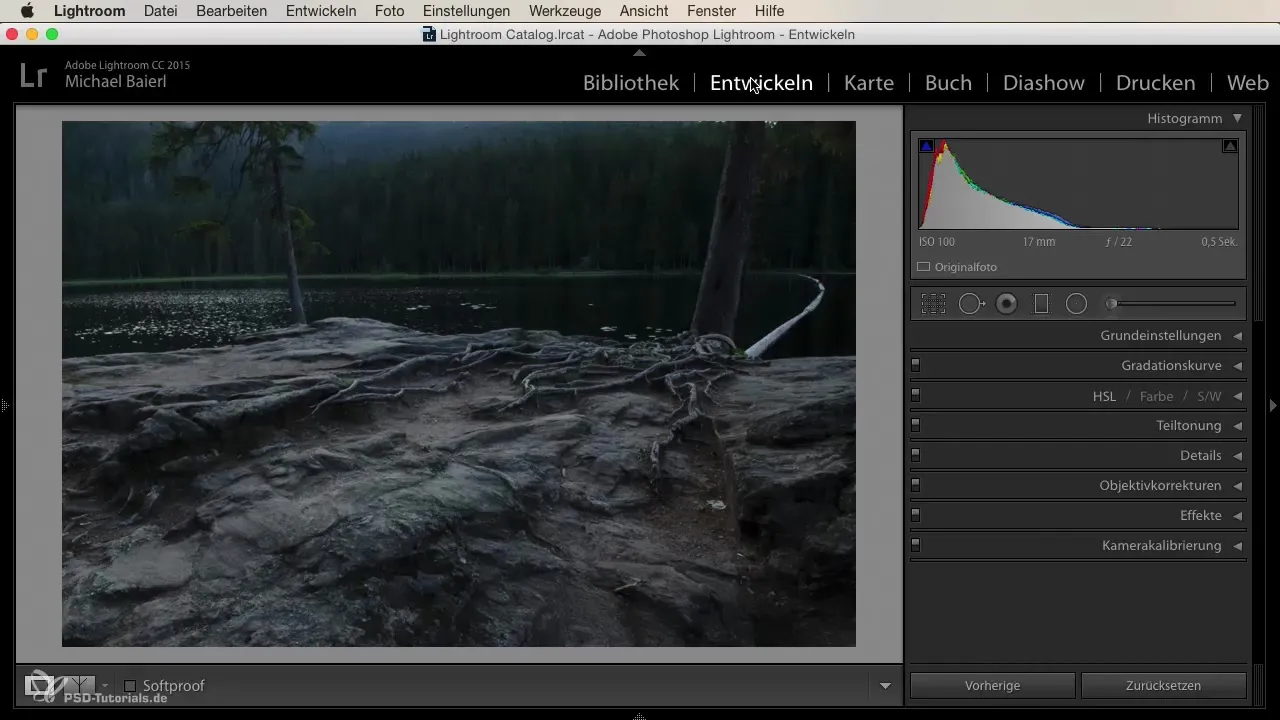1280x720 pixels.
Task: Expand the Teiltonung panel triangle
Action: point(1237,426)
